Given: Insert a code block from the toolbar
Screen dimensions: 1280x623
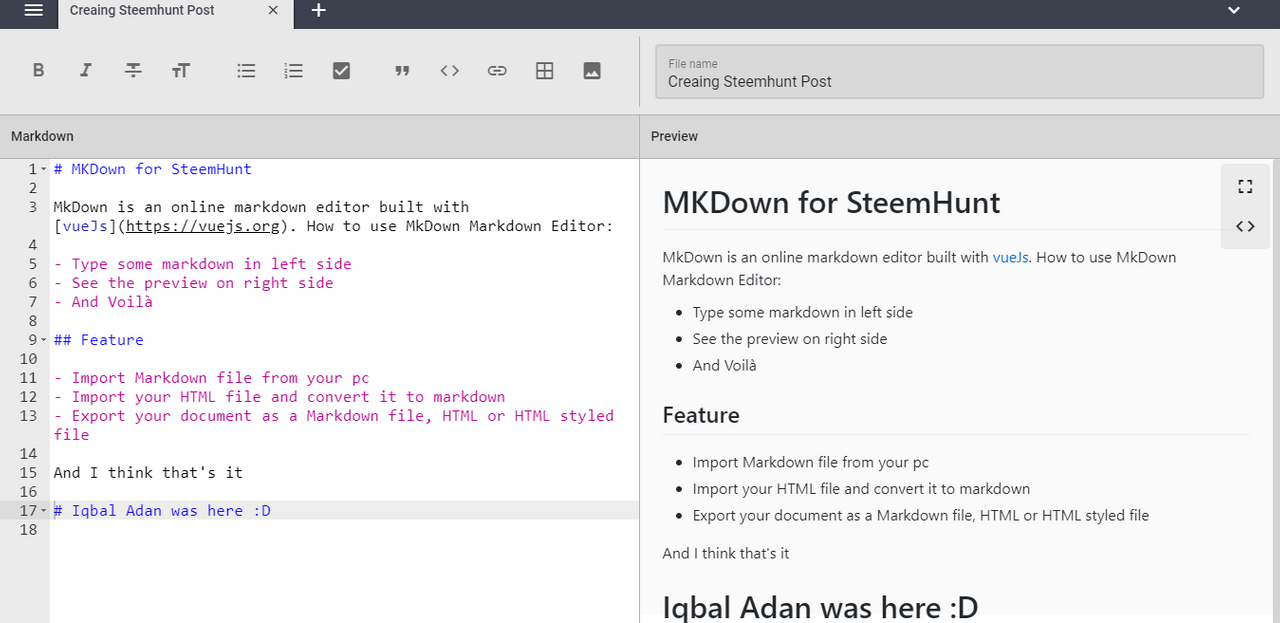Looking at the screenshot, I should point(450,71).
